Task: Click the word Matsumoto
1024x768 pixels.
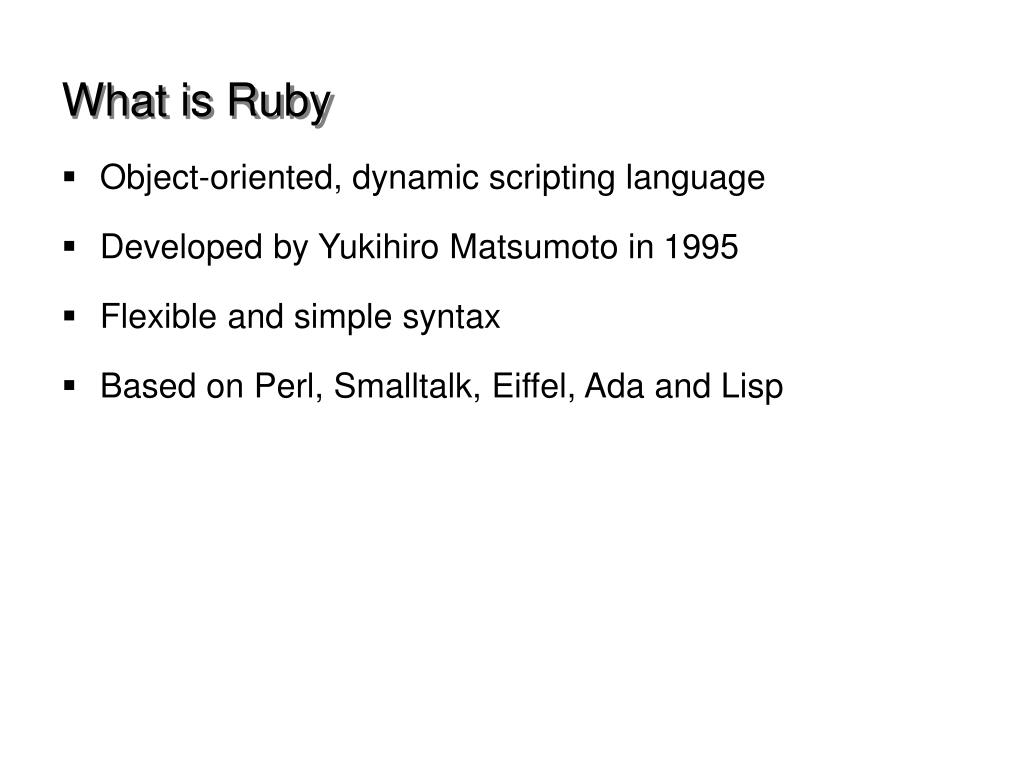Action: point(534,248)
